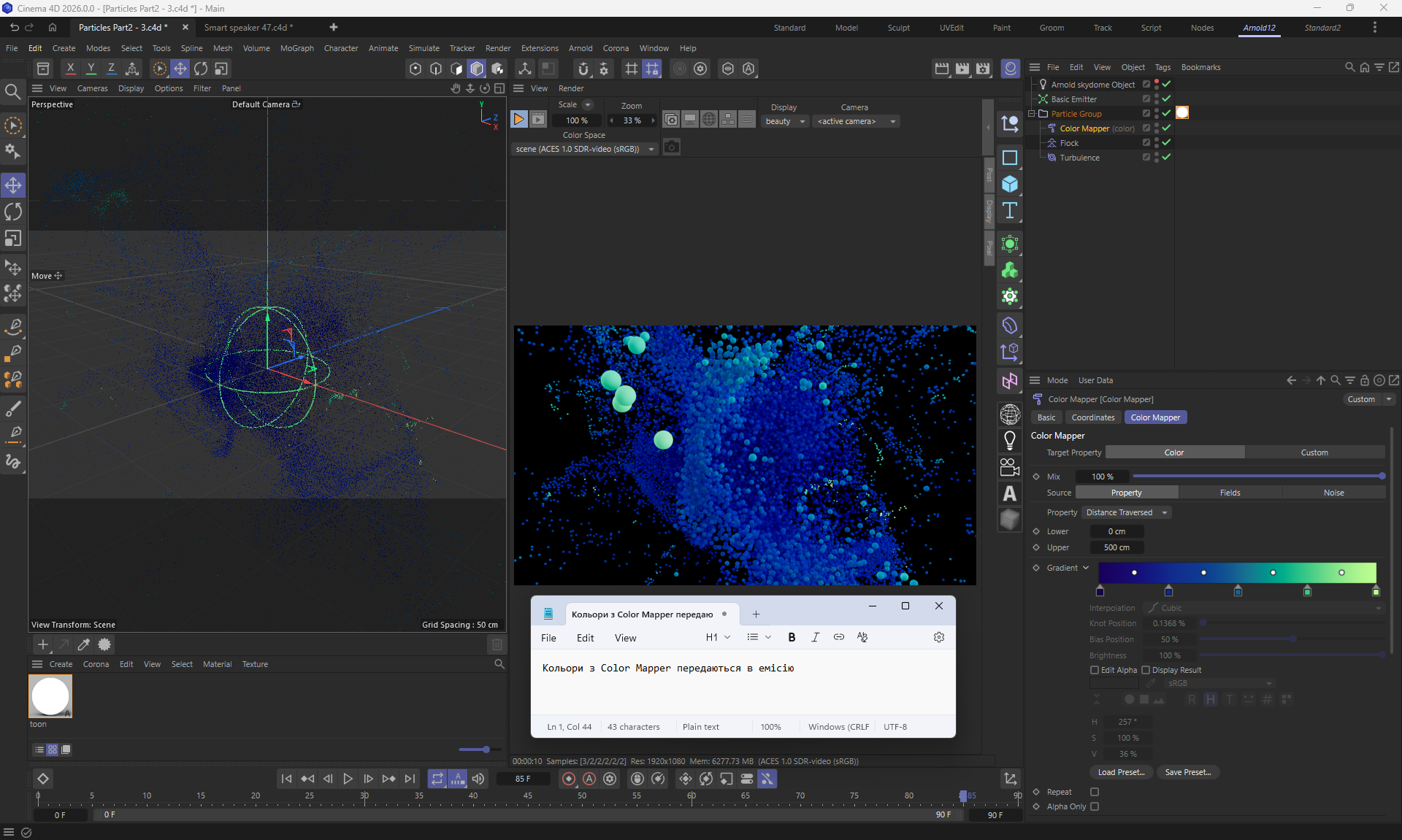Select the toon material thumbnail
The width and height of the screenshot is (1402, 840).
(50, 696)
